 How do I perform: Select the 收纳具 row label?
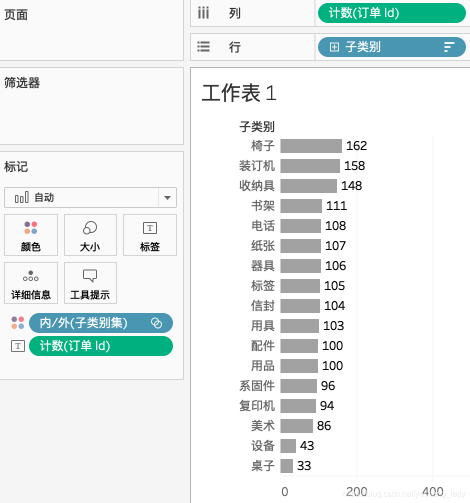tap(257, 186)
